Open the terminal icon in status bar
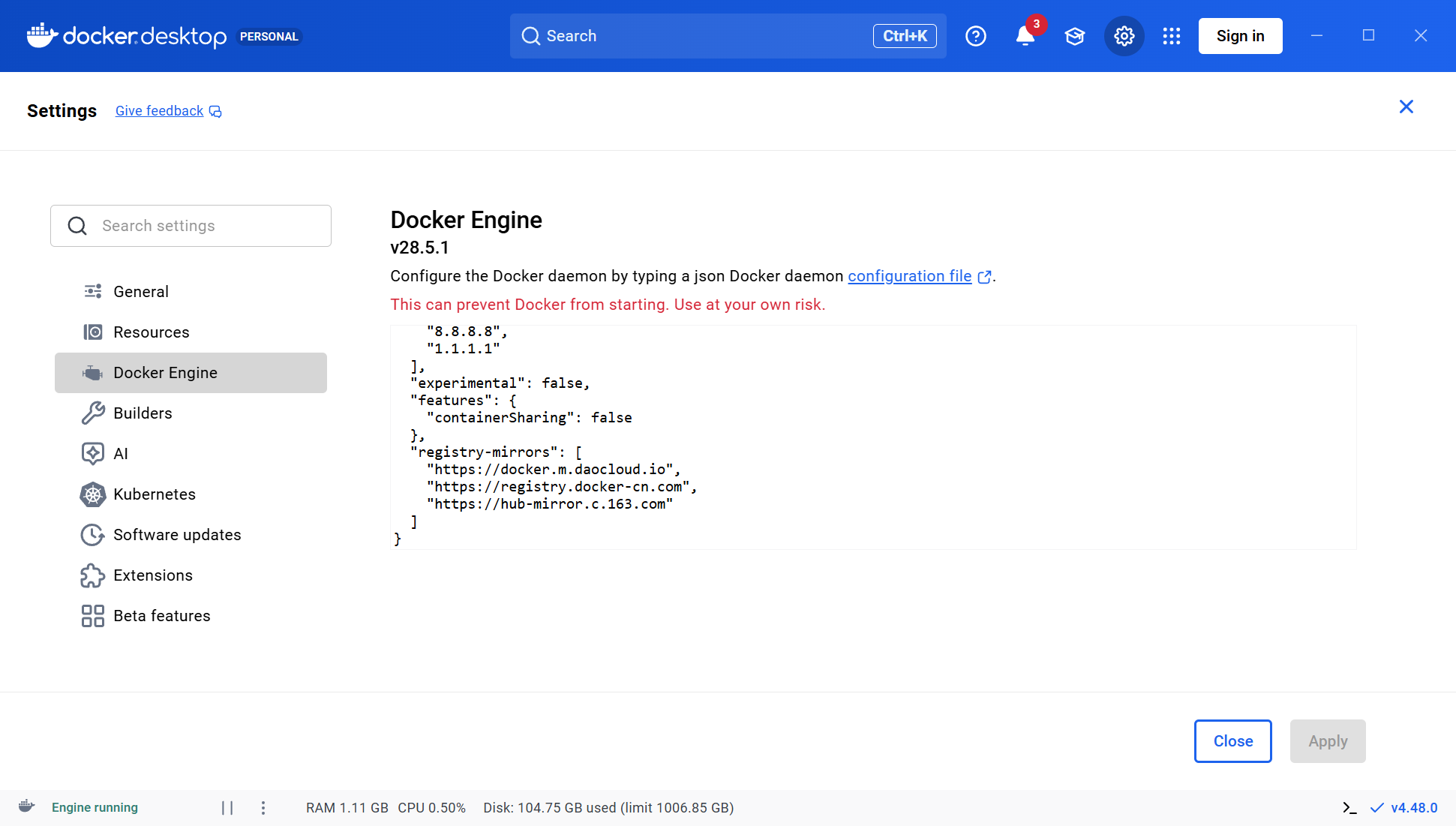 pyautogui.click(x=1349, y=807)
